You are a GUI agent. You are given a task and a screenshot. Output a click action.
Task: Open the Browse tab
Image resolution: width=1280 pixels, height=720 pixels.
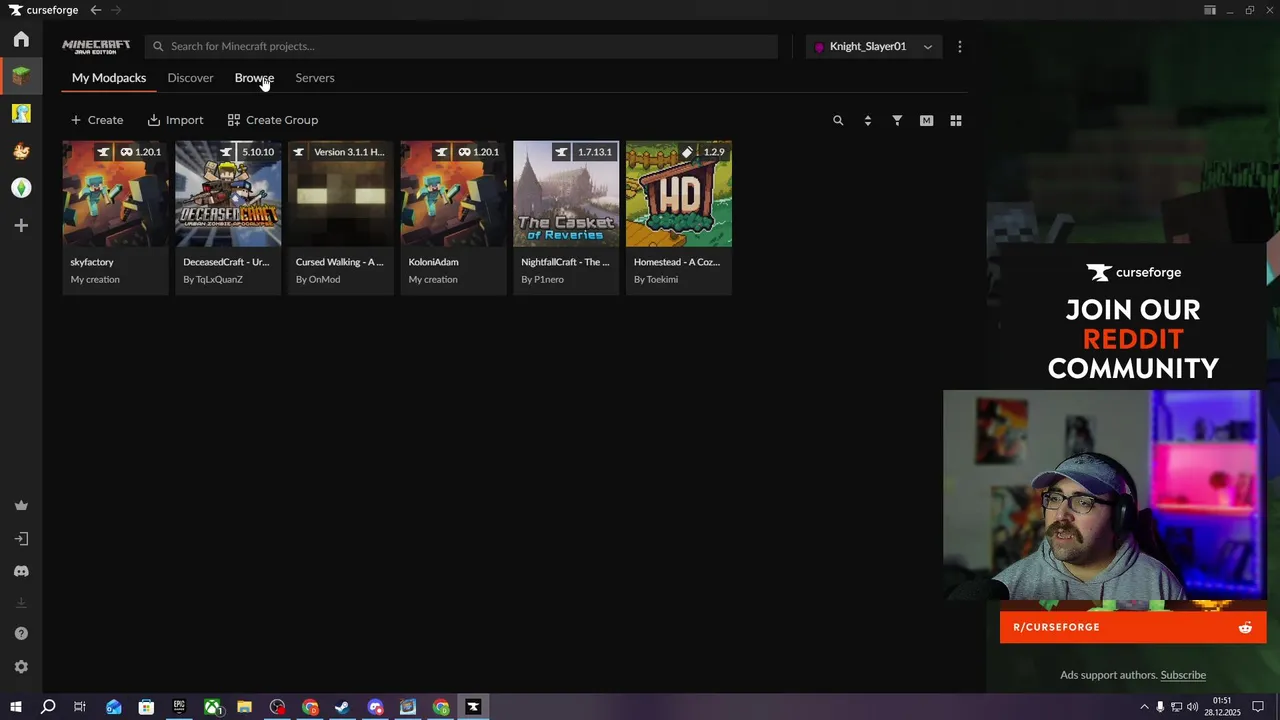[x=254, y=78]
